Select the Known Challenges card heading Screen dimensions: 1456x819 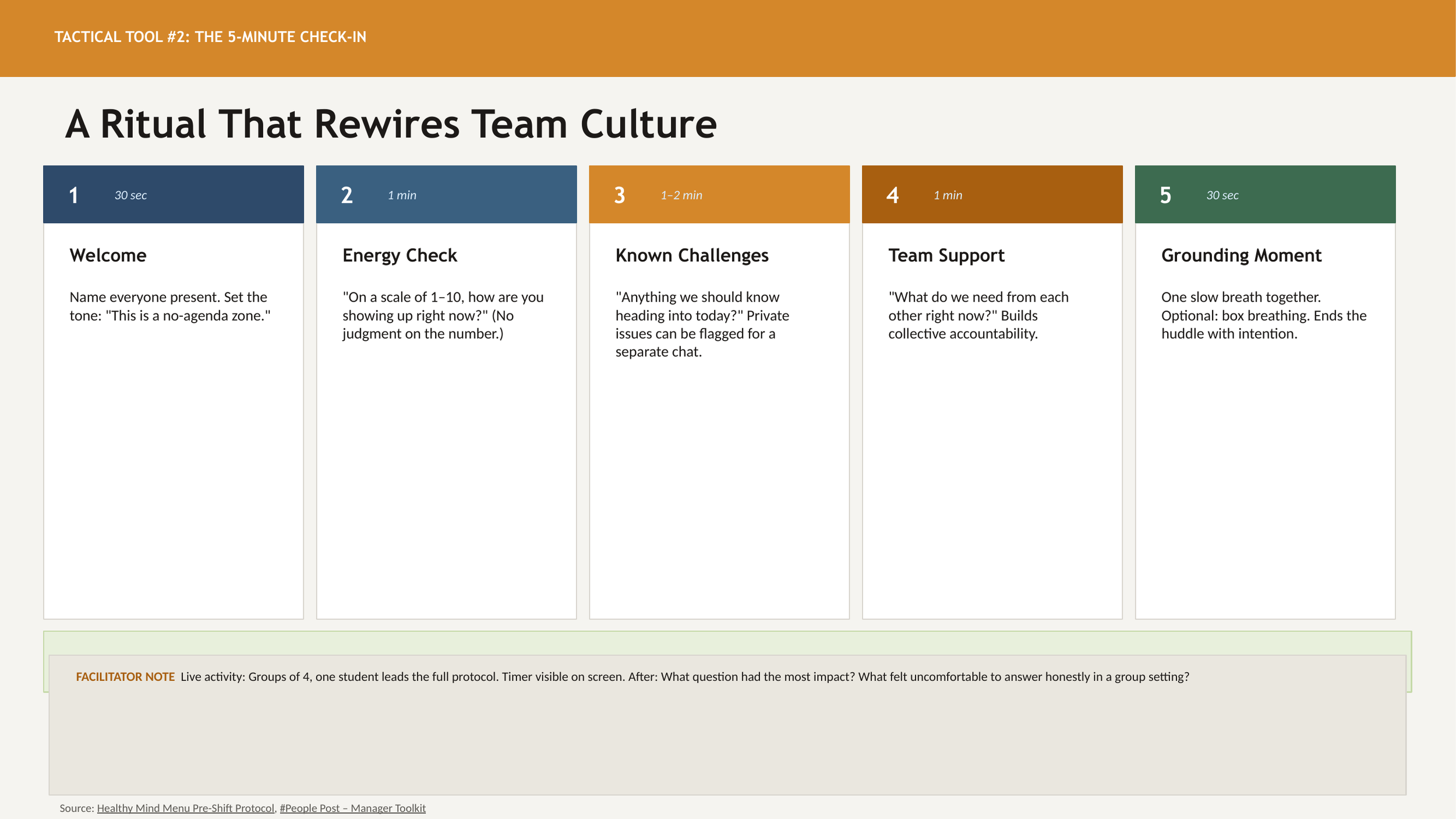(692, 255)
